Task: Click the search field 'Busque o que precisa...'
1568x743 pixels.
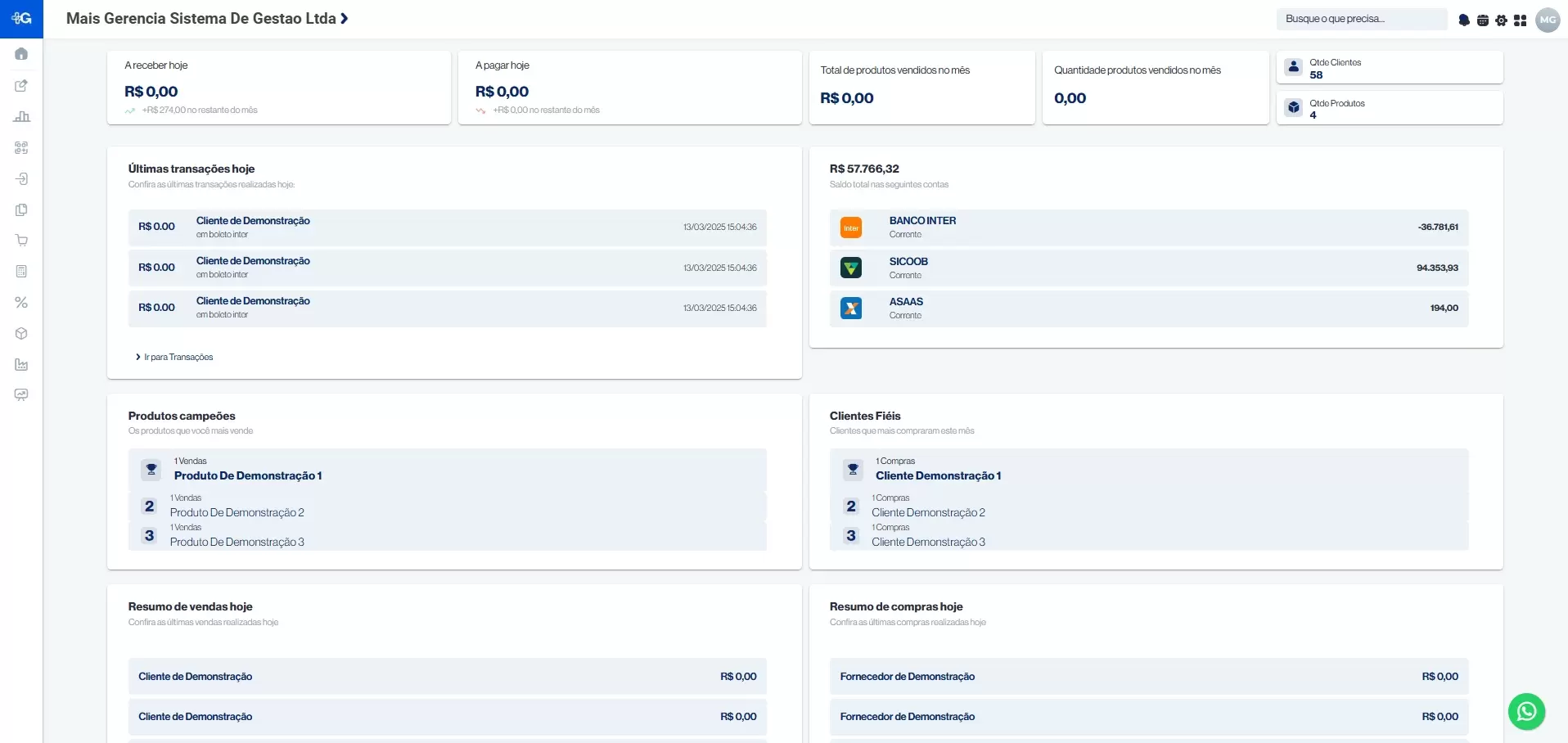Action: click(x=1361, y=18)
